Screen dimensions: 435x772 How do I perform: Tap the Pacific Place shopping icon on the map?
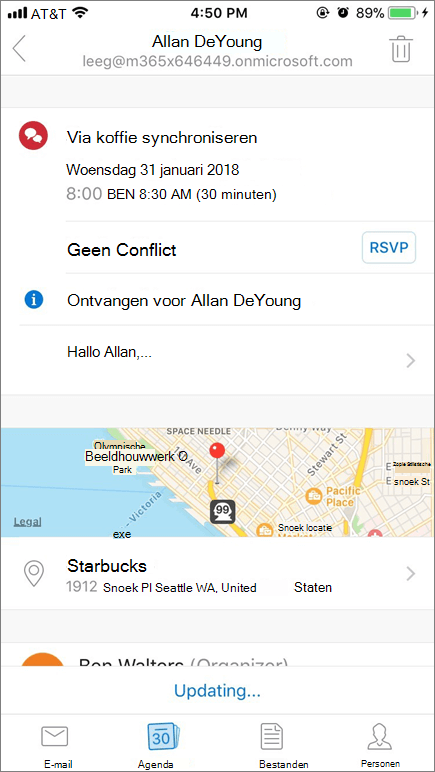pos(314,495)
